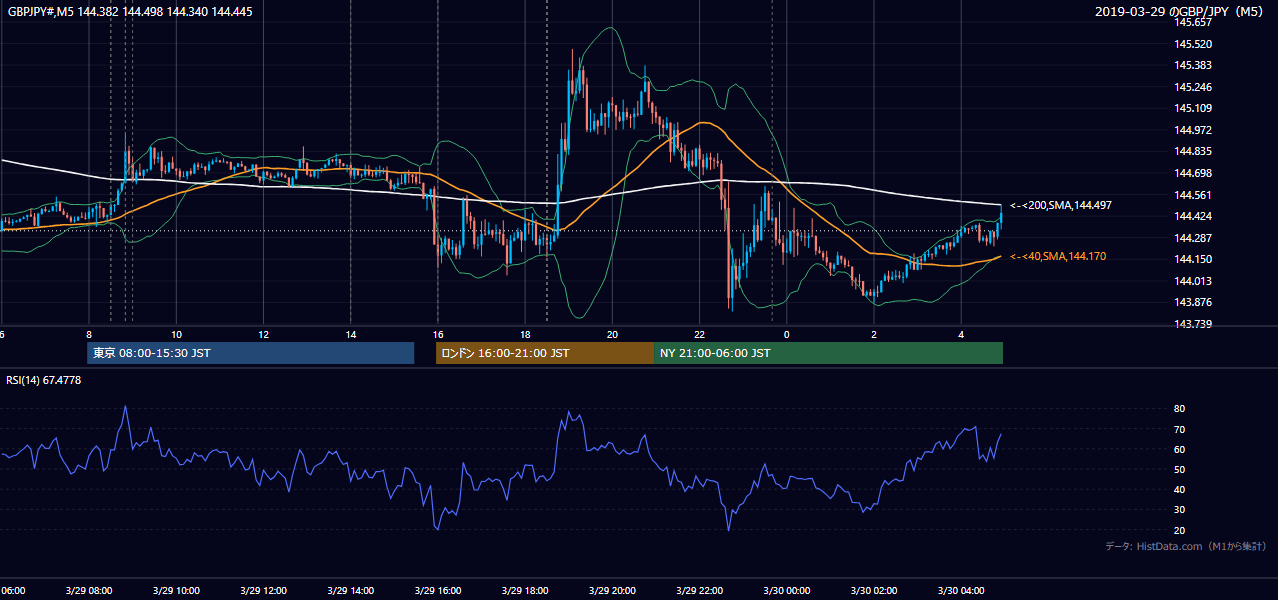Screen dimensions: 1278x600
Task: Click RSI scale value 60
Action: click(1180, 449)
